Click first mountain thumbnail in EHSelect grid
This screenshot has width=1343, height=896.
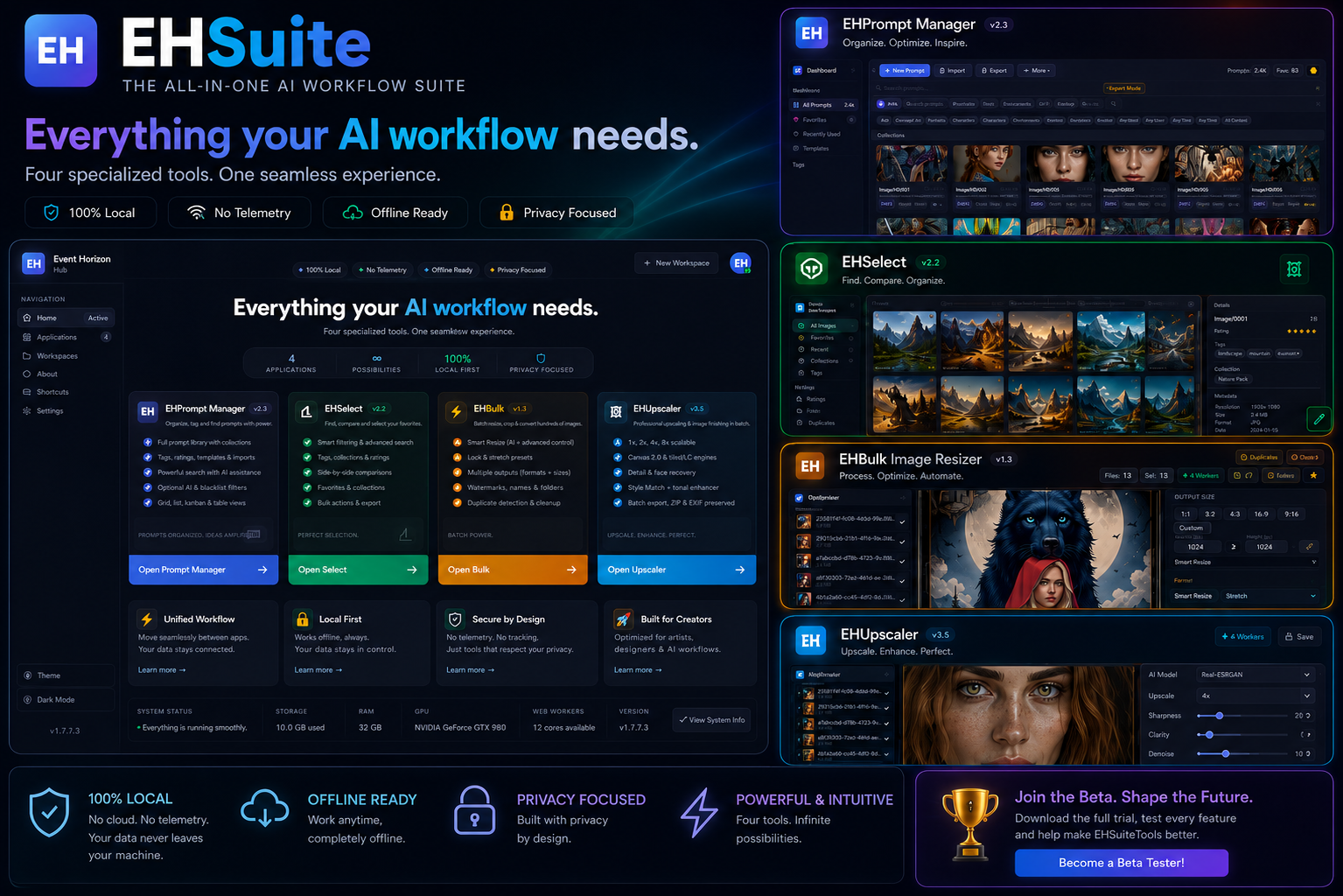[x=904, y=342]
